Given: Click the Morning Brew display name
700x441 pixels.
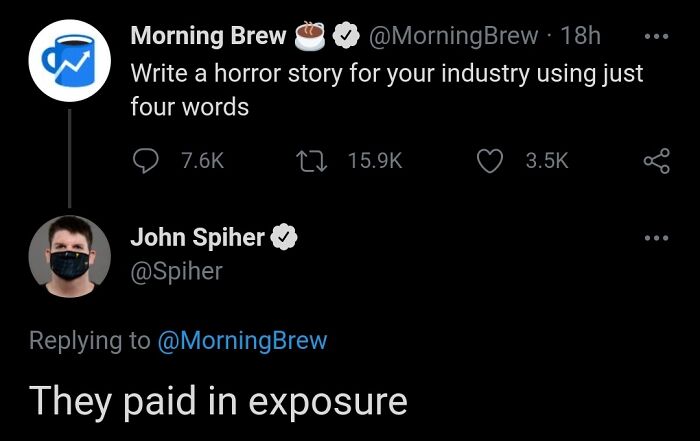Looking at the screenshot, I should tap(208, 37).
